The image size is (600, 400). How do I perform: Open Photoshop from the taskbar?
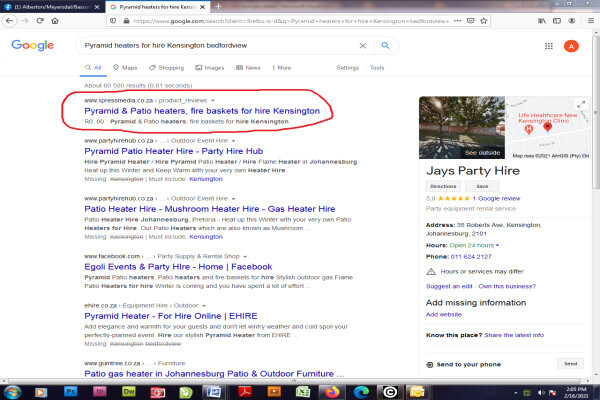pos(70,392)
